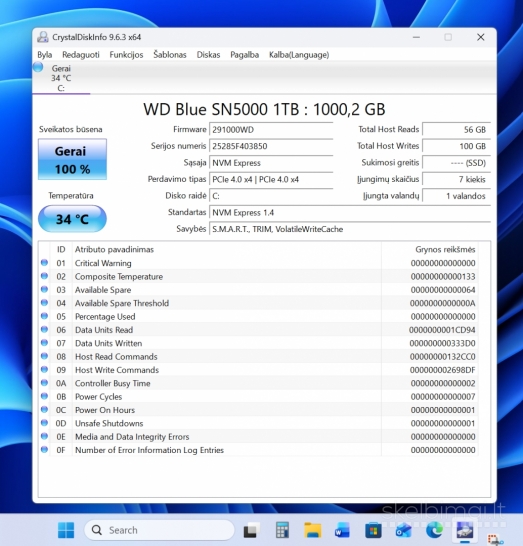This screenshot has width=523, height=546.
Task: Click the Gerai 100 % health status button
Action: pyautogui.click(x=72, y=159)
